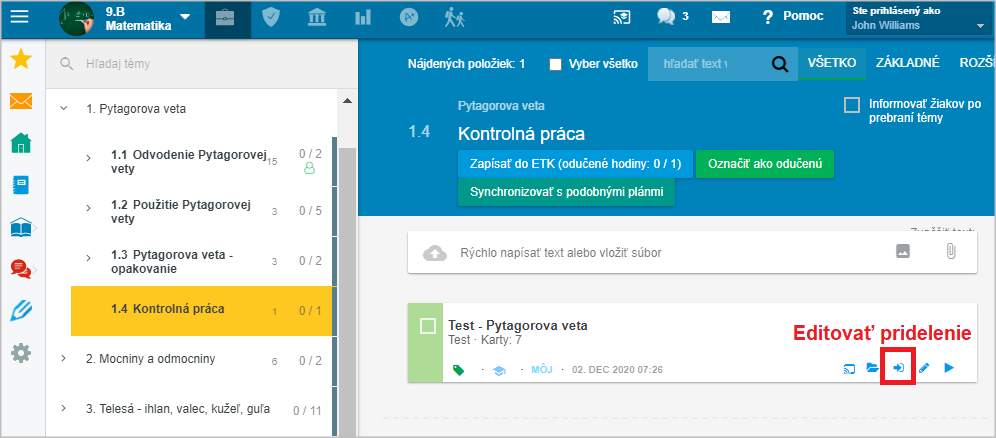Click the edit assignment icon in test card

pyautogui.click(x=898, y=369)
